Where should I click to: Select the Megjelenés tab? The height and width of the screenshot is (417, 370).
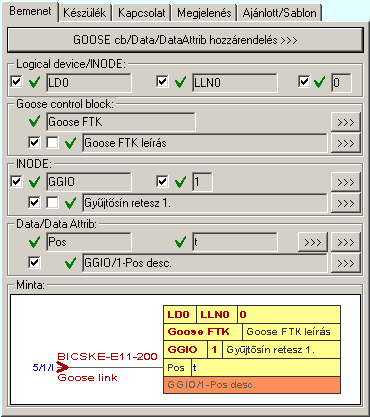tap(204, 13)
